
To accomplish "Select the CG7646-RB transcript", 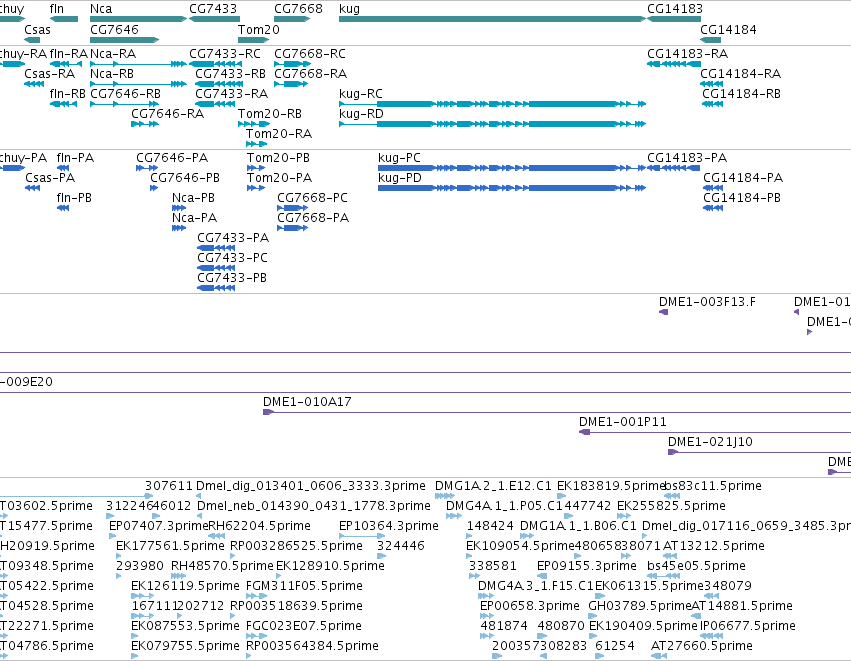I will click(124, 104).
